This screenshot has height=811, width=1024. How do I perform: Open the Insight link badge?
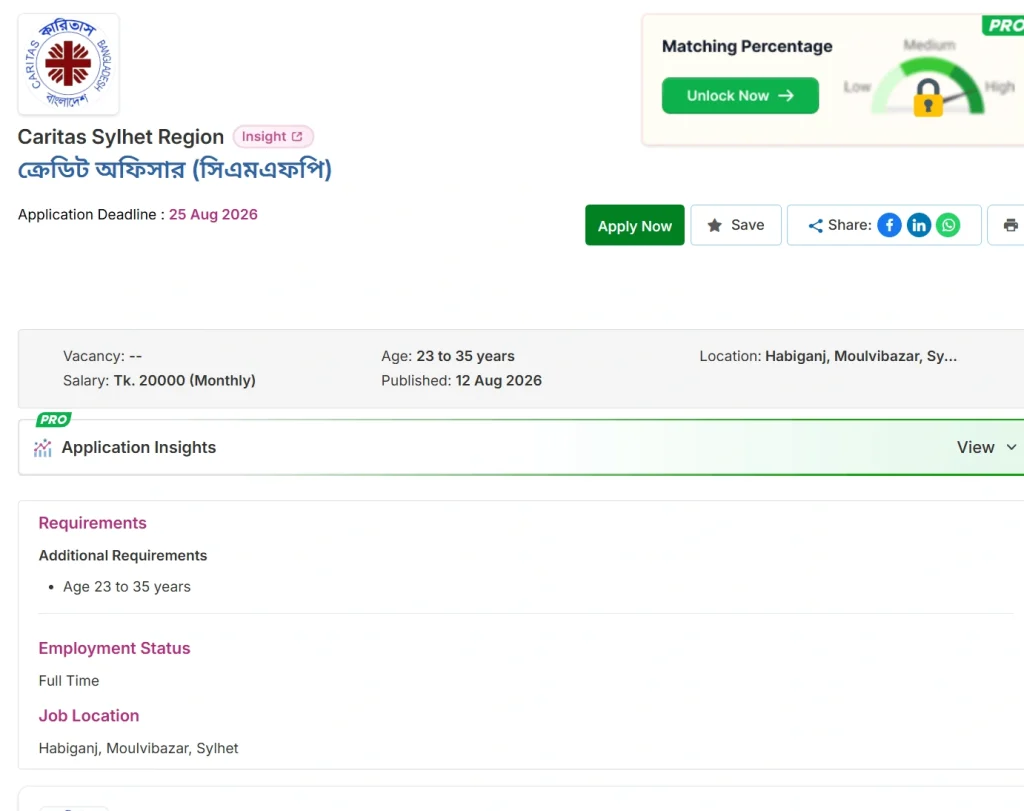pyautogui.click(x=273, y=136)
